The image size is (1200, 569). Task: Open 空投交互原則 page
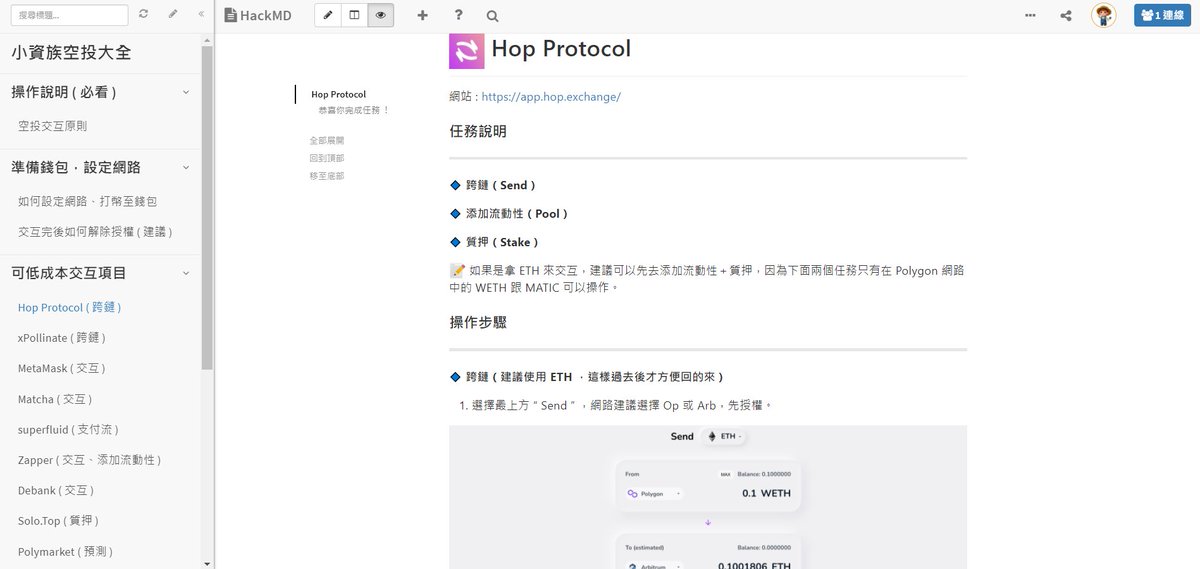52,126
